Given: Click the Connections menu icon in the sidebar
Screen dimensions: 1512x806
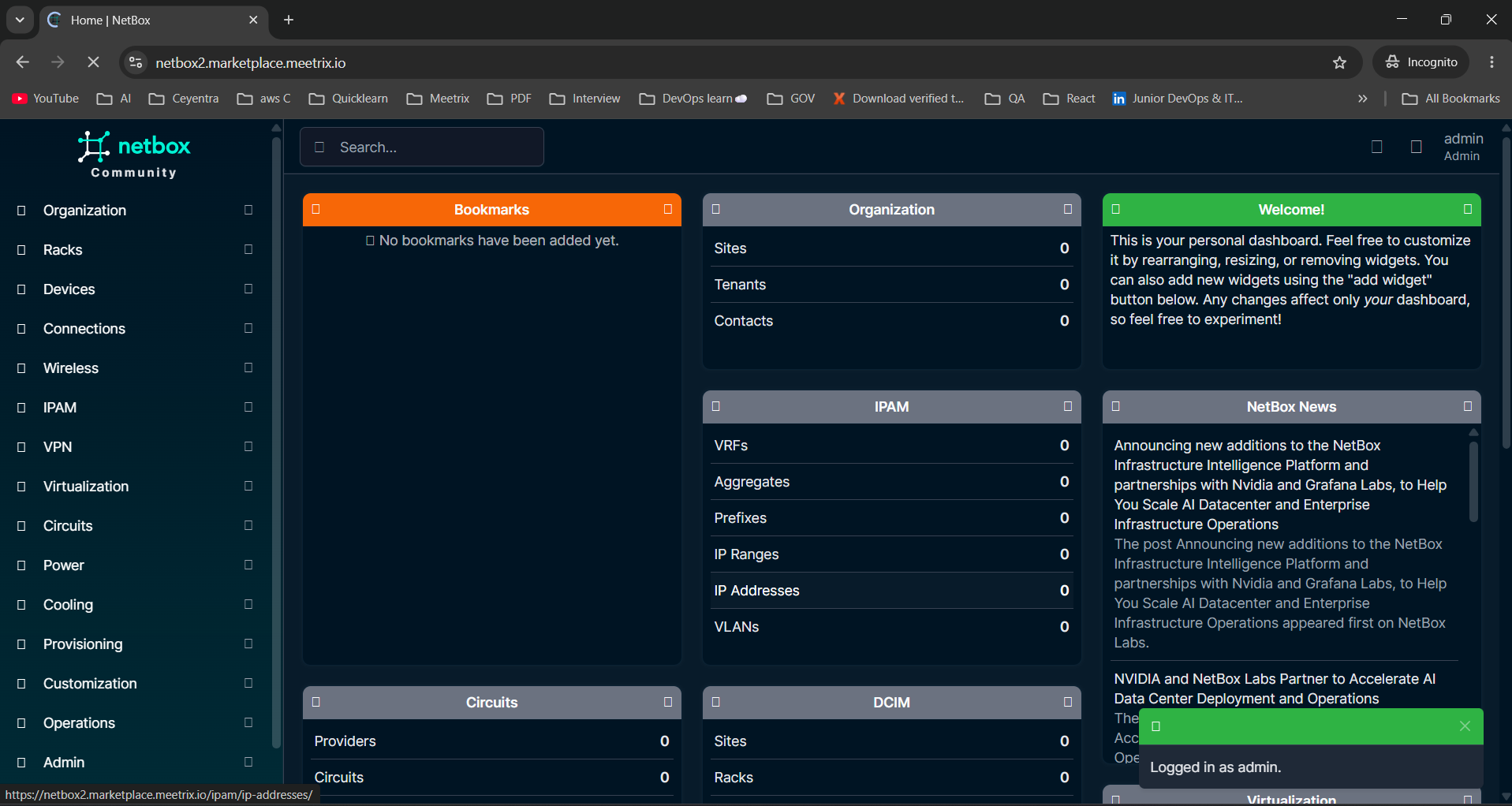Looking at the screenshot, I should tap(21, 329).
